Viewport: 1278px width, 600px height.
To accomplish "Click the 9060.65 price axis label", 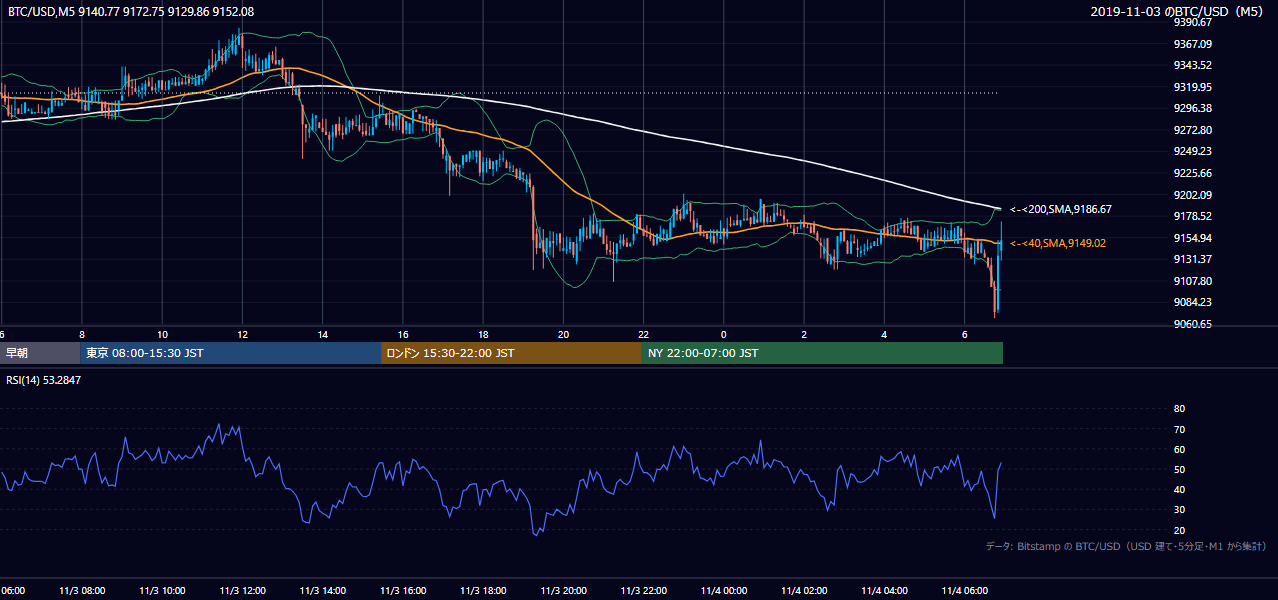I will tap(1194, 324).
